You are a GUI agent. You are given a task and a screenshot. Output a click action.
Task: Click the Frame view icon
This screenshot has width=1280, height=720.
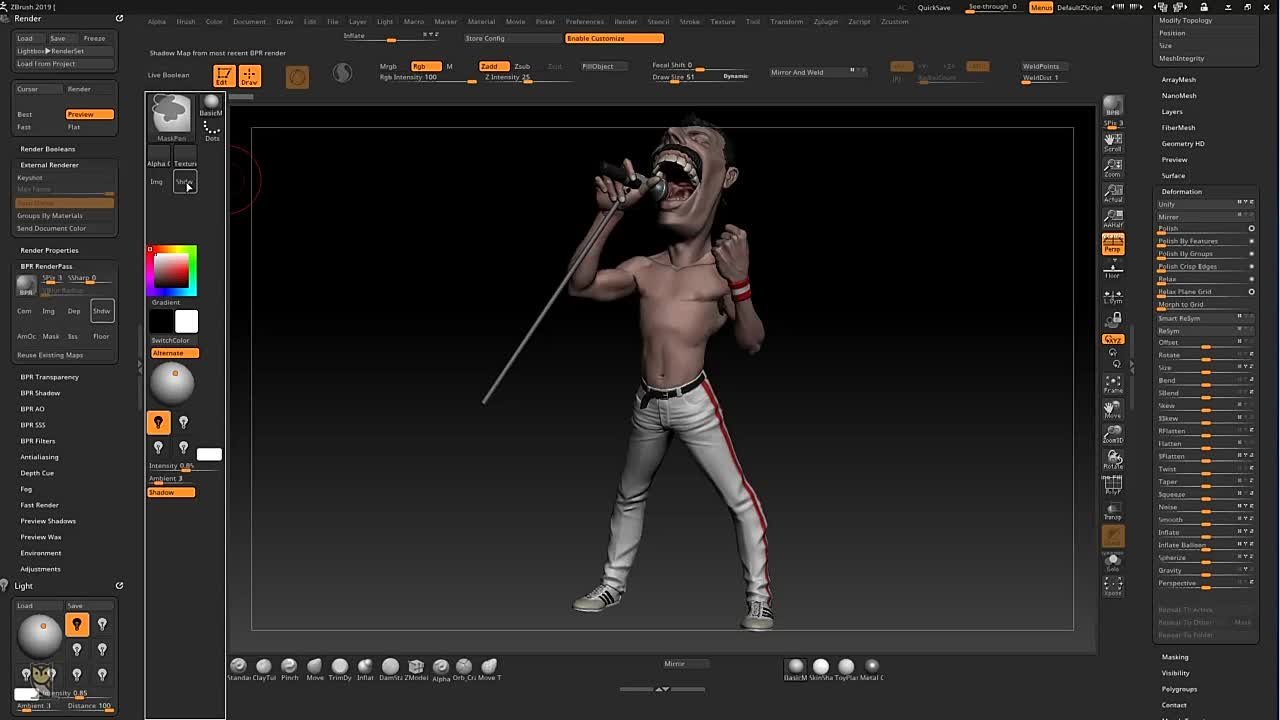click(1113, 384)
